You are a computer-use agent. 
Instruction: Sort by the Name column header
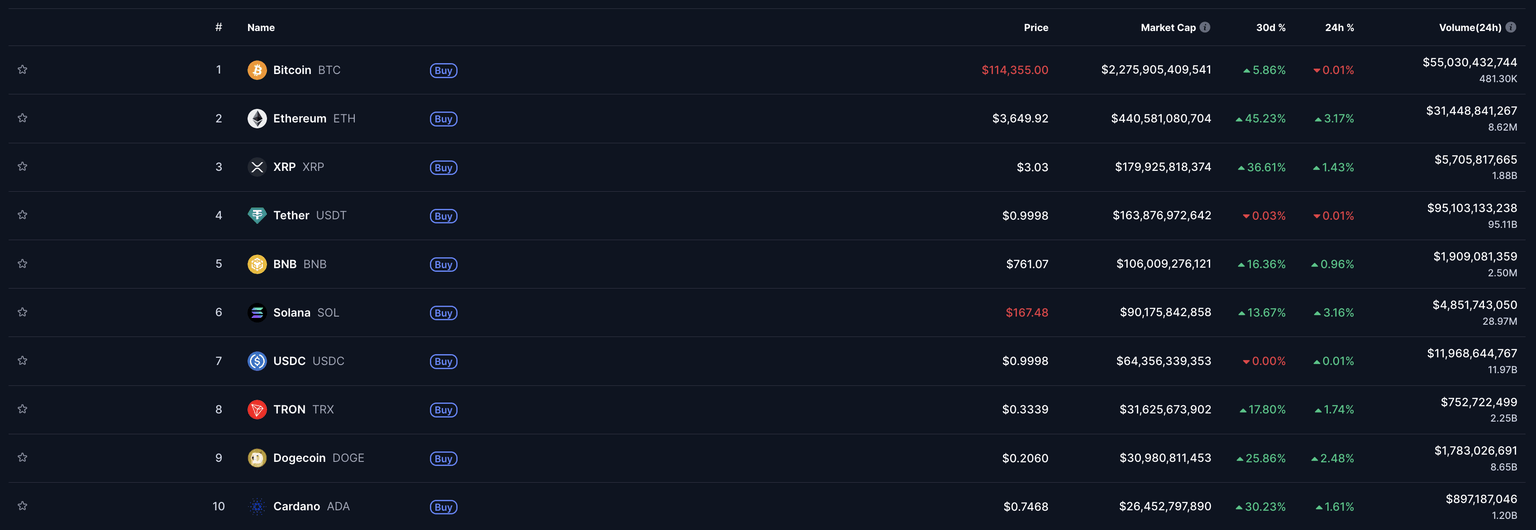point(261,28)
